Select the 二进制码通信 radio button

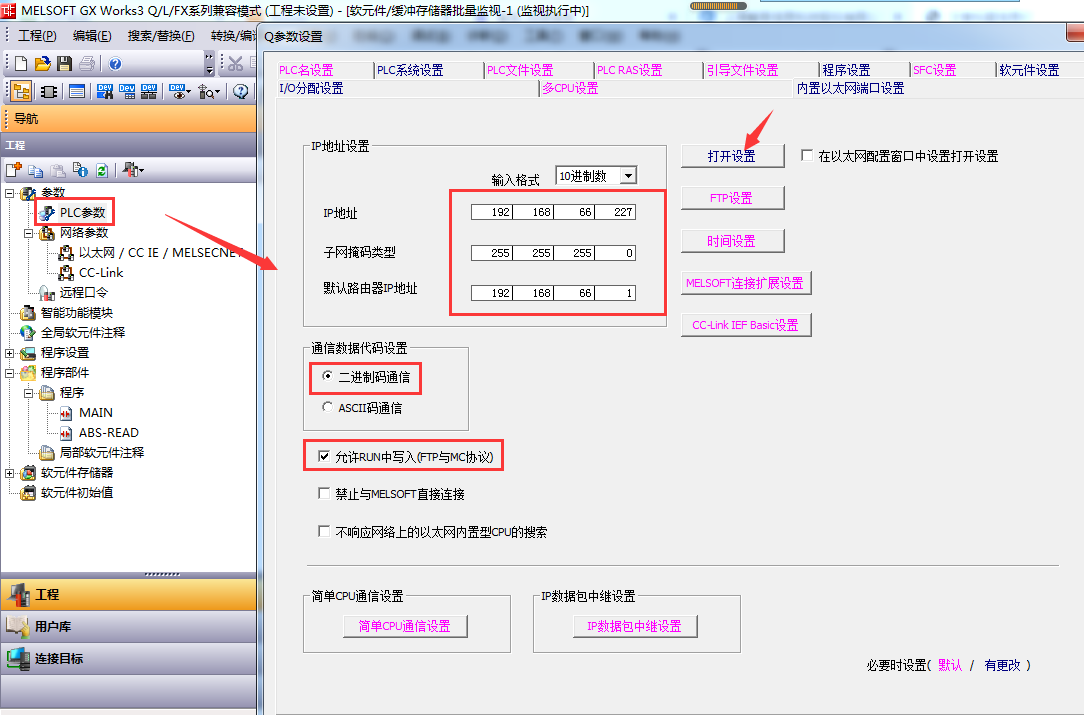pos(327,375)
